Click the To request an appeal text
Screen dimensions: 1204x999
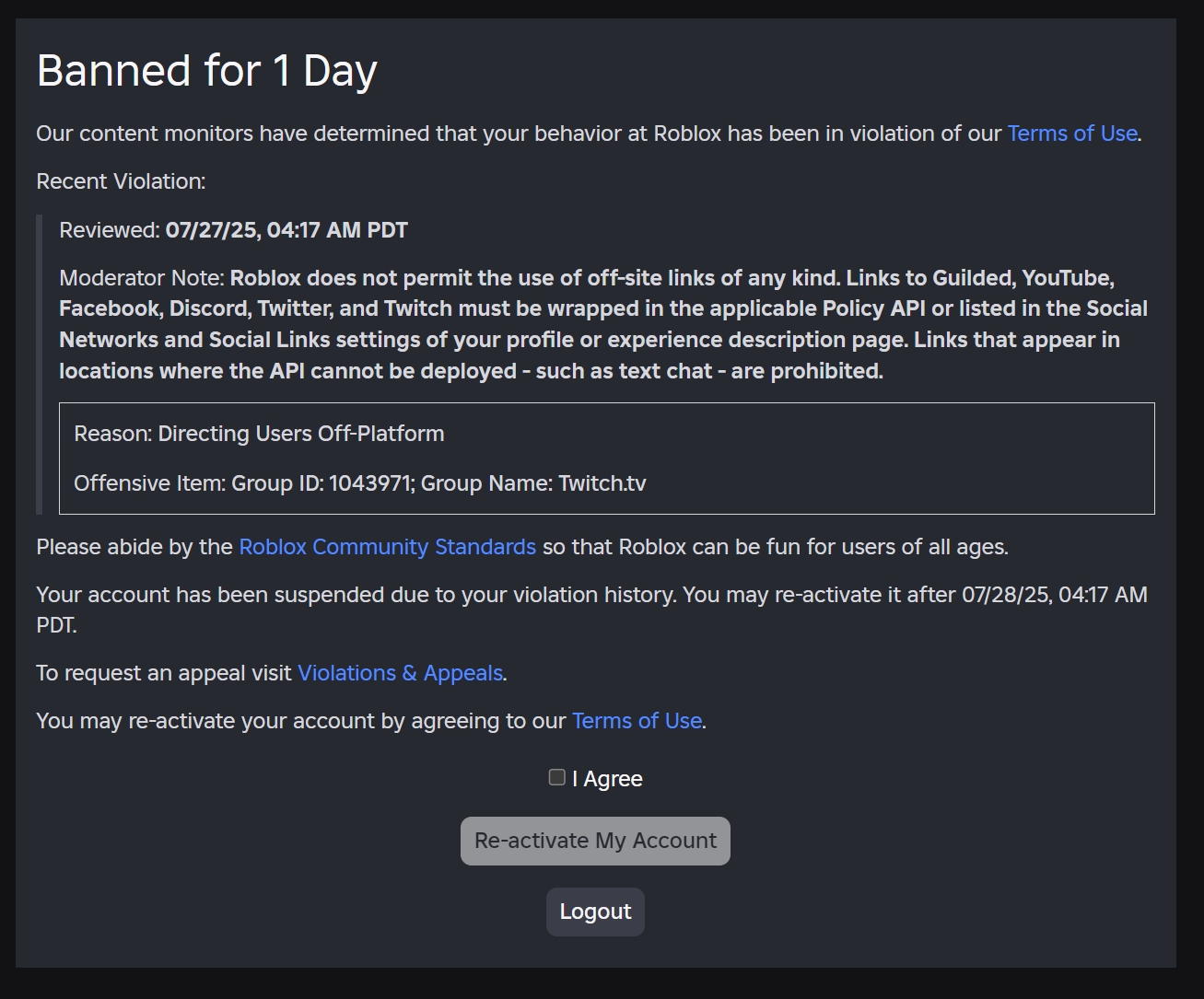(x=164, y=673)
